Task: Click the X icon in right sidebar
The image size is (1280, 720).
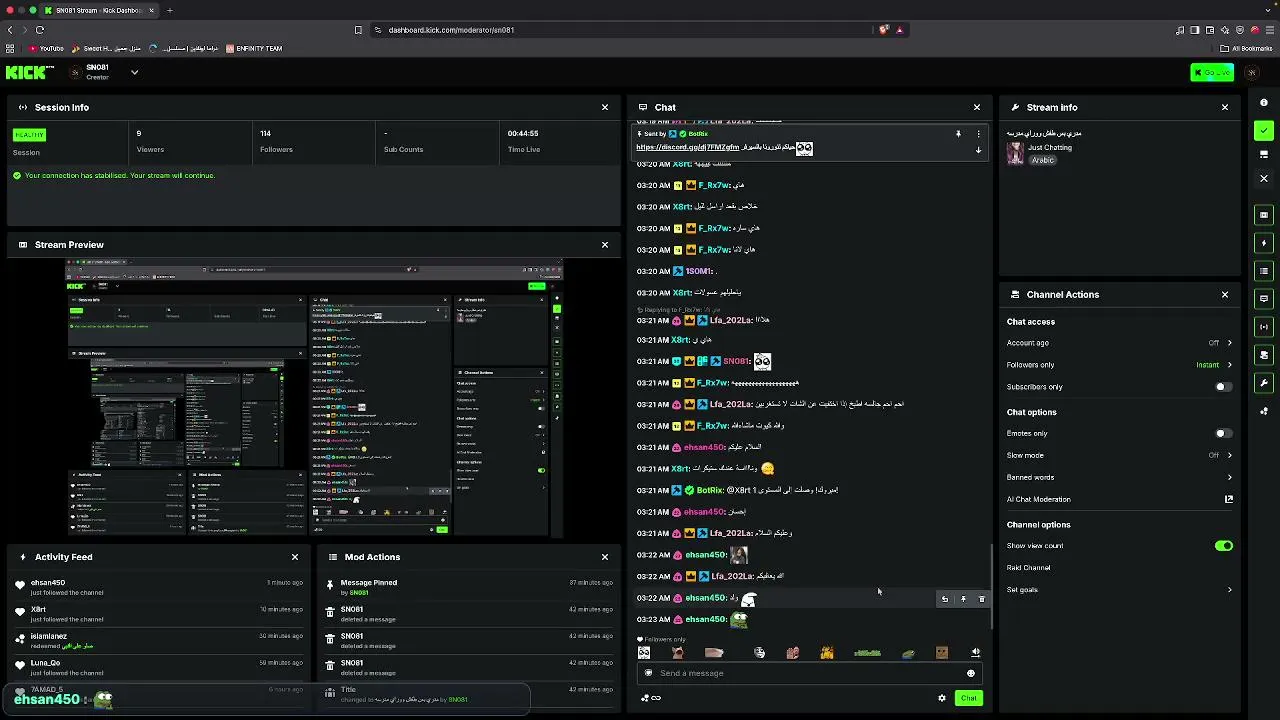Action: click(1264, 179)
